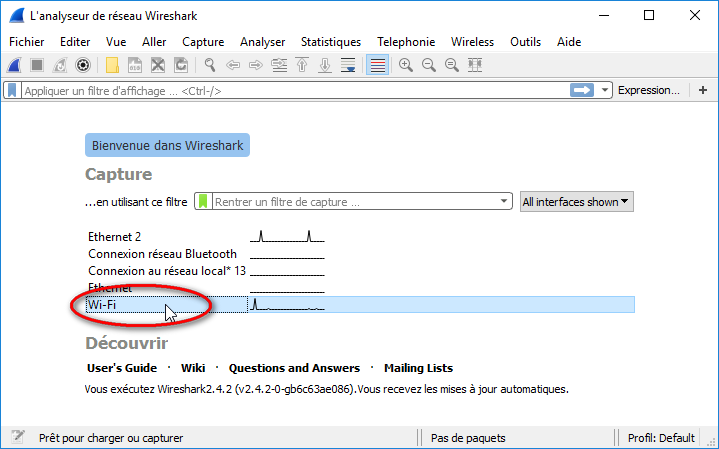The image size is (719, 449).
Task: Click the zoom out icon
Action: (429, 65)
